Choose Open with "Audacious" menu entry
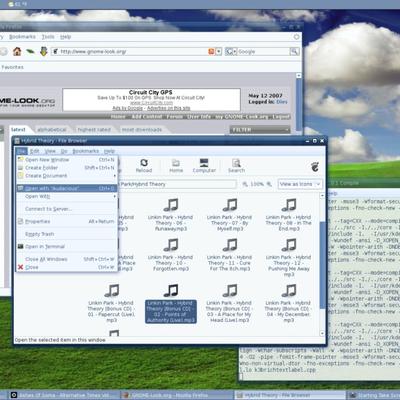This screenshot has height=400, width=400. point(67,188)
